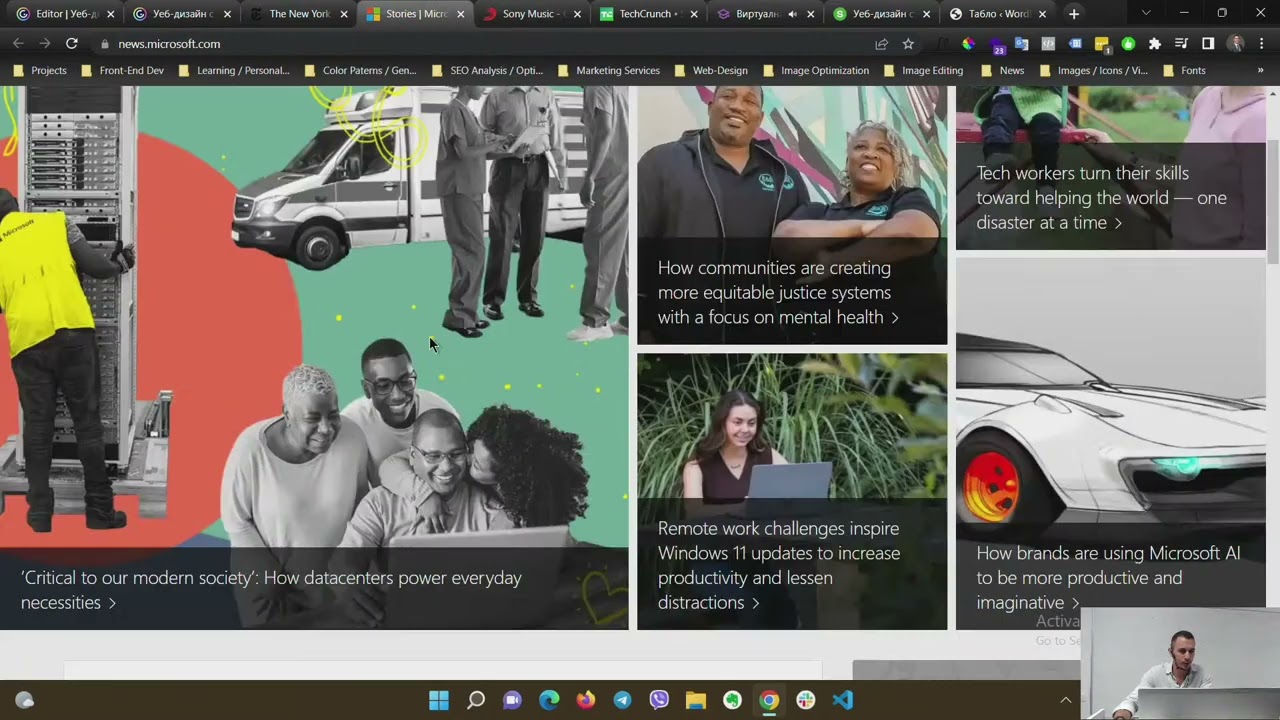Close the Sony Music tab

tap(577, 14)
